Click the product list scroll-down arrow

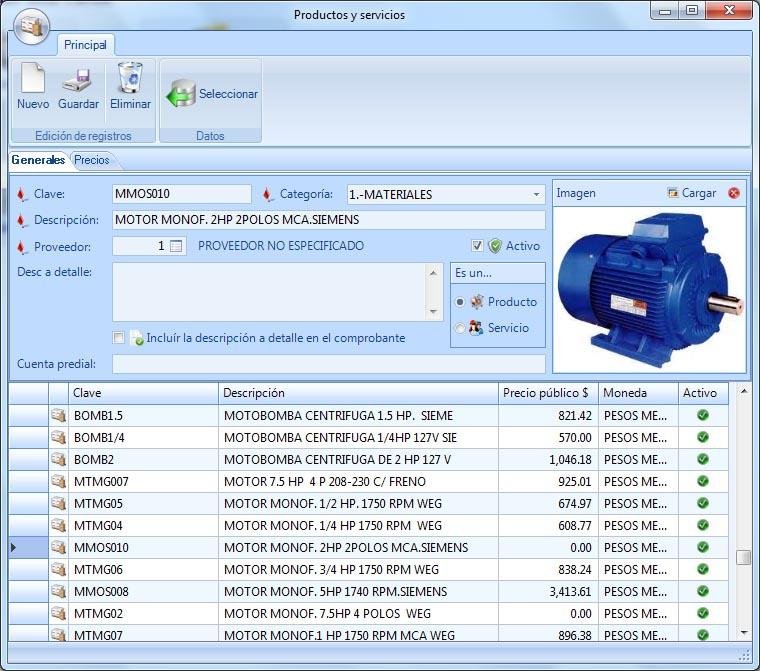[743, 632]
